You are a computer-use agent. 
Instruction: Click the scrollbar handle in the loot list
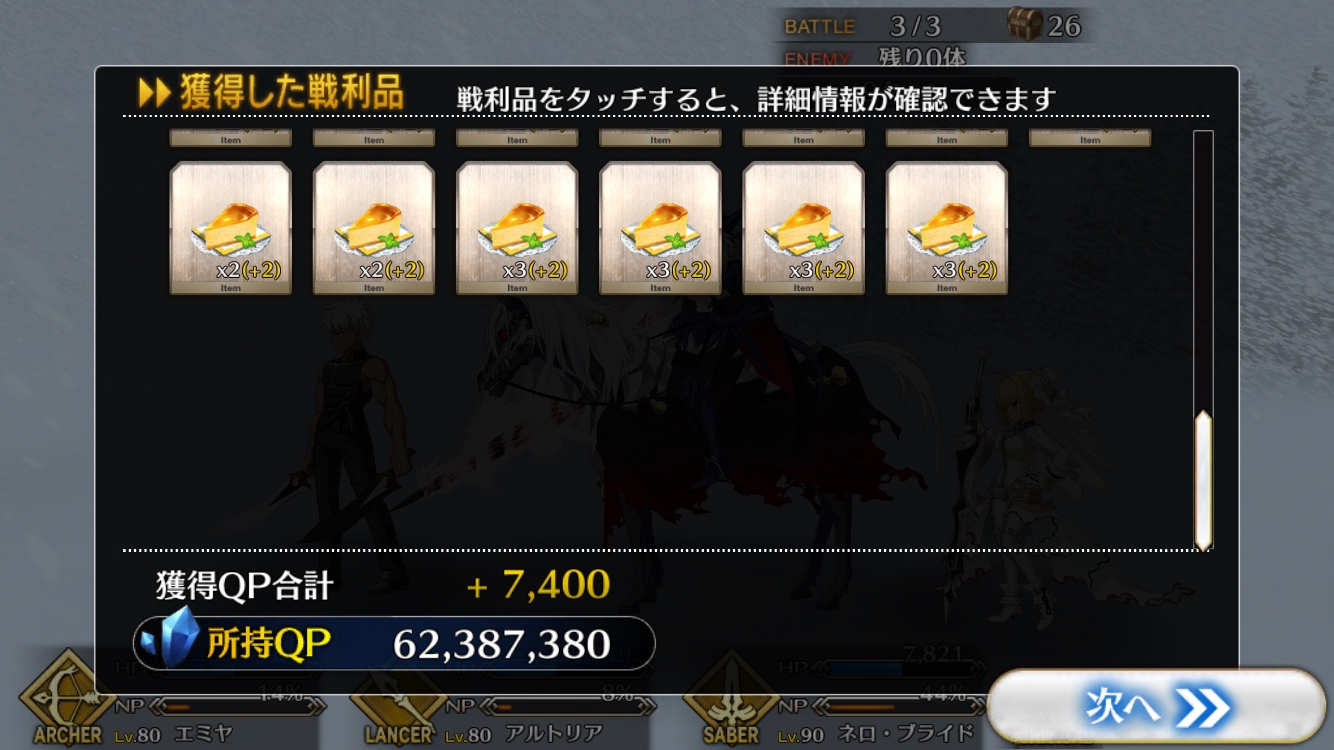(1203, 480)
